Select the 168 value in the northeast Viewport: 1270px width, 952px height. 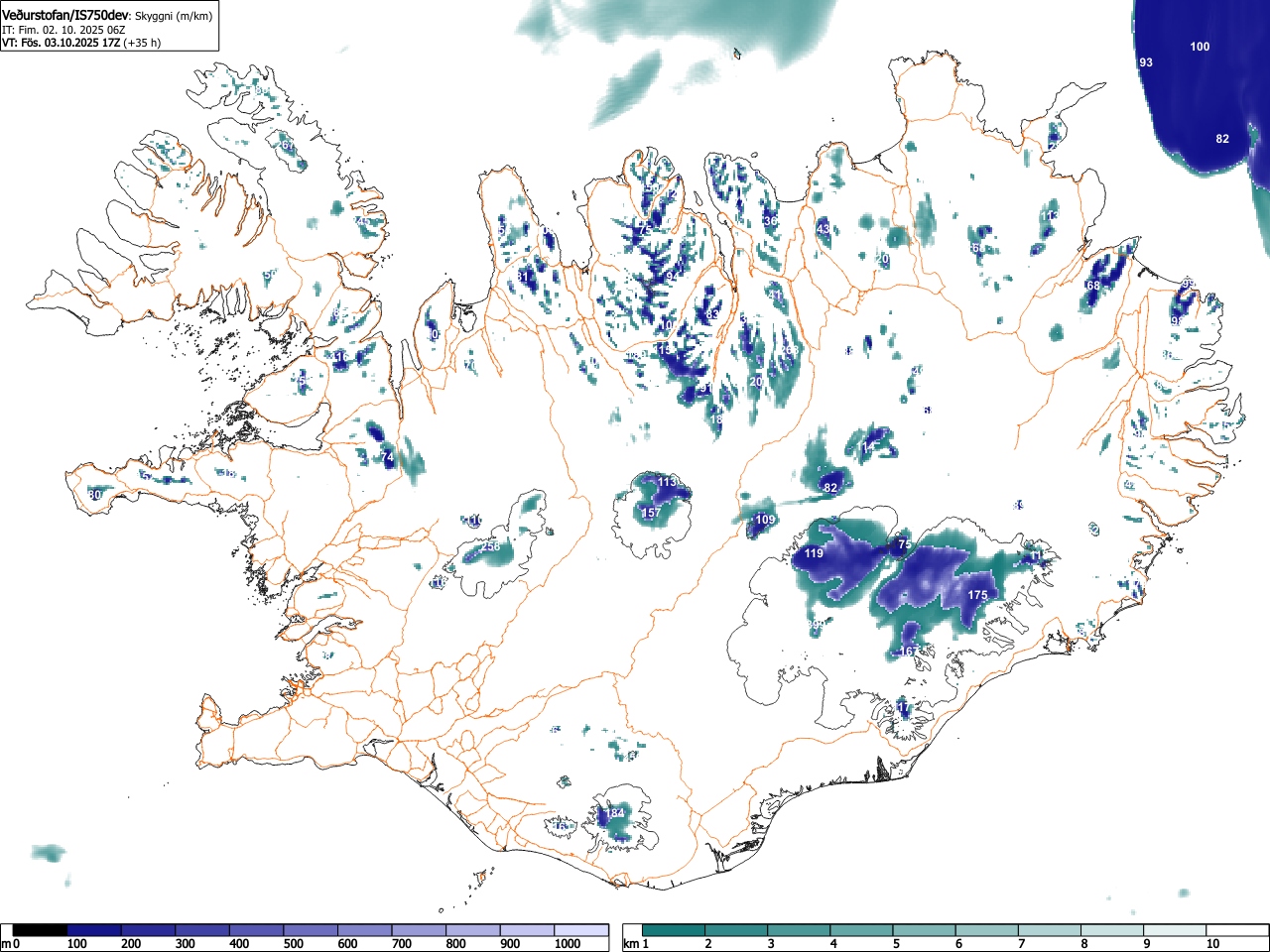coord(1091,286)
